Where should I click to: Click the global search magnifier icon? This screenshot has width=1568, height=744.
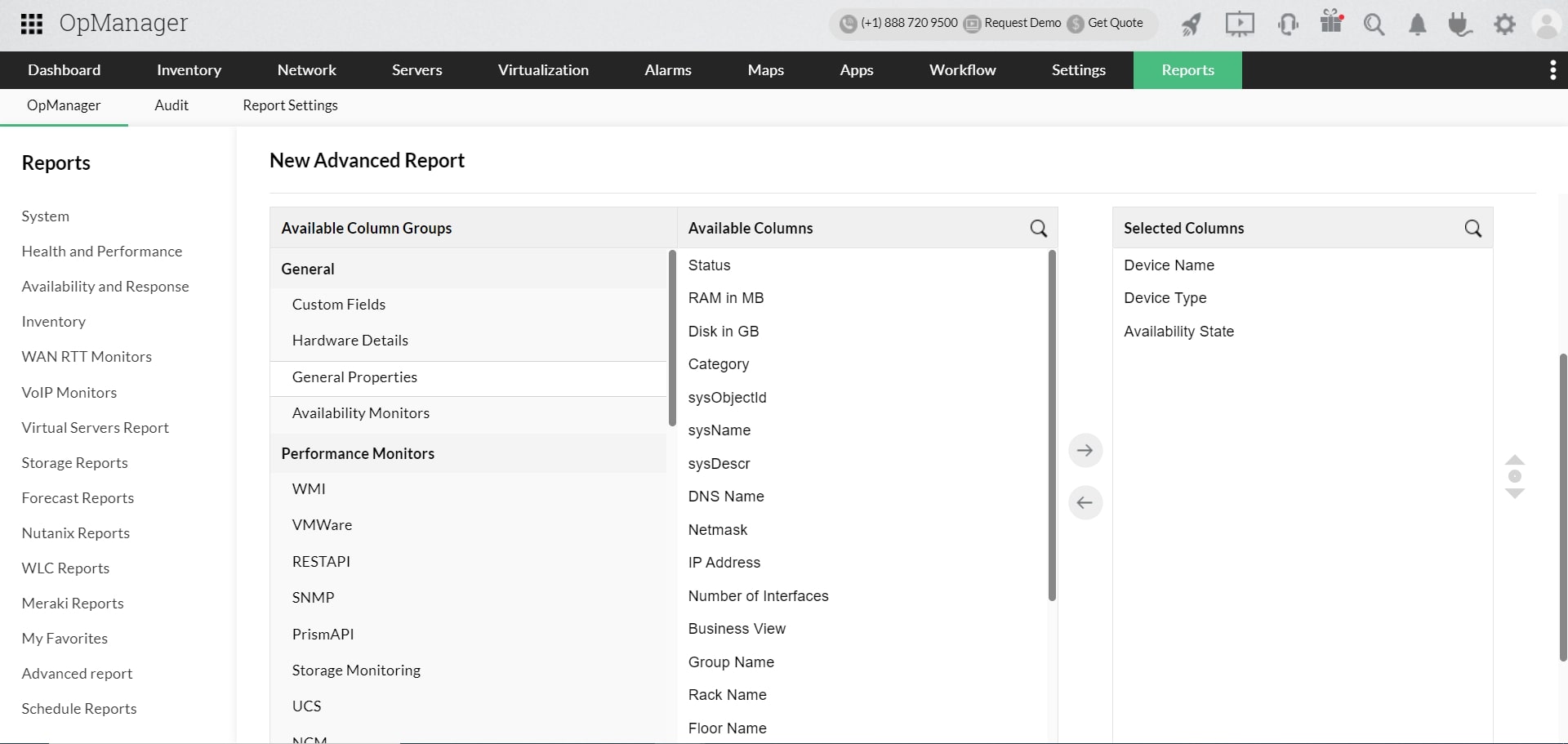pos(1374,24)
